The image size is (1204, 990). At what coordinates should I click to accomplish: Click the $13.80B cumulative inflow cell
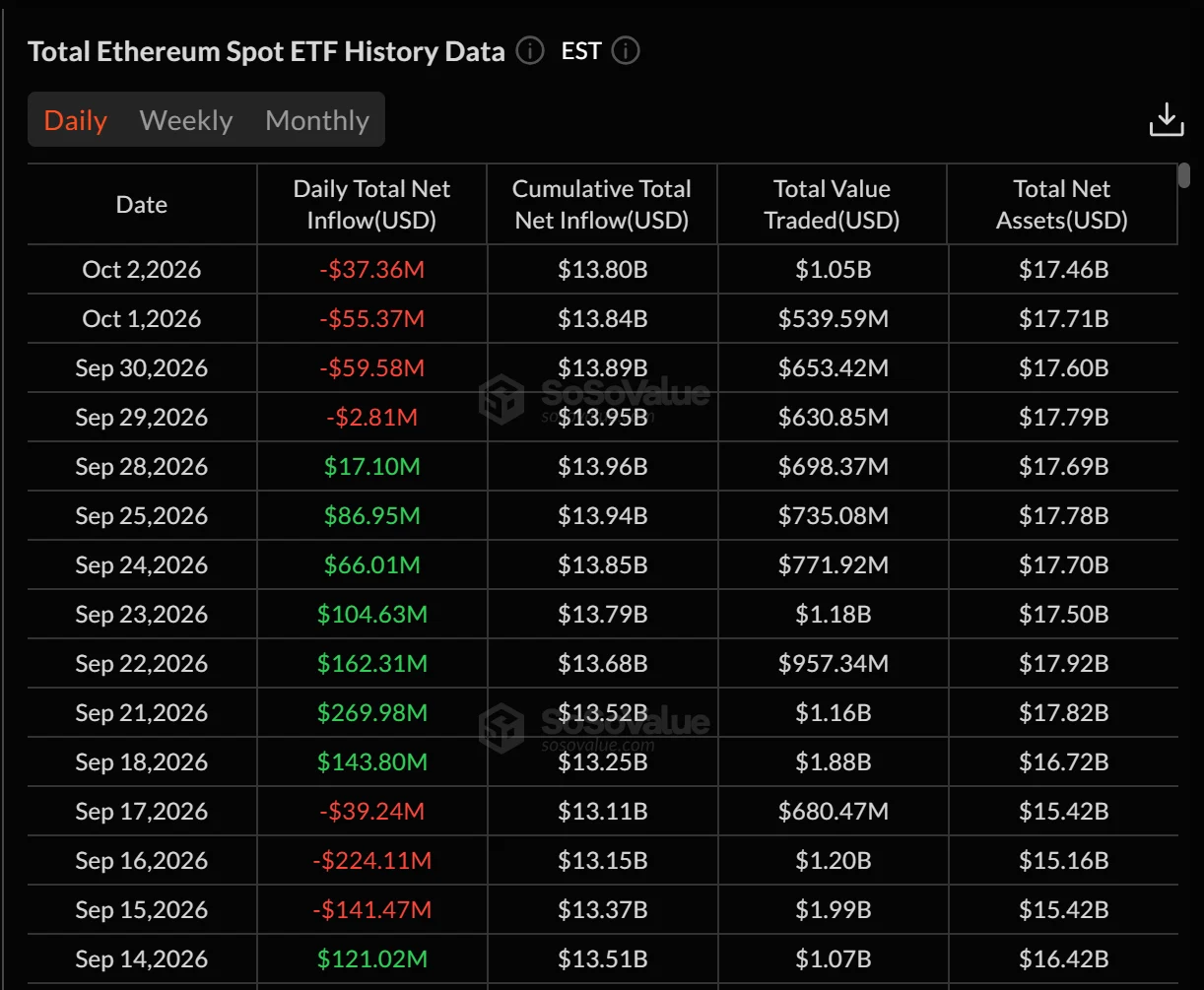click(x=602, y=269)
